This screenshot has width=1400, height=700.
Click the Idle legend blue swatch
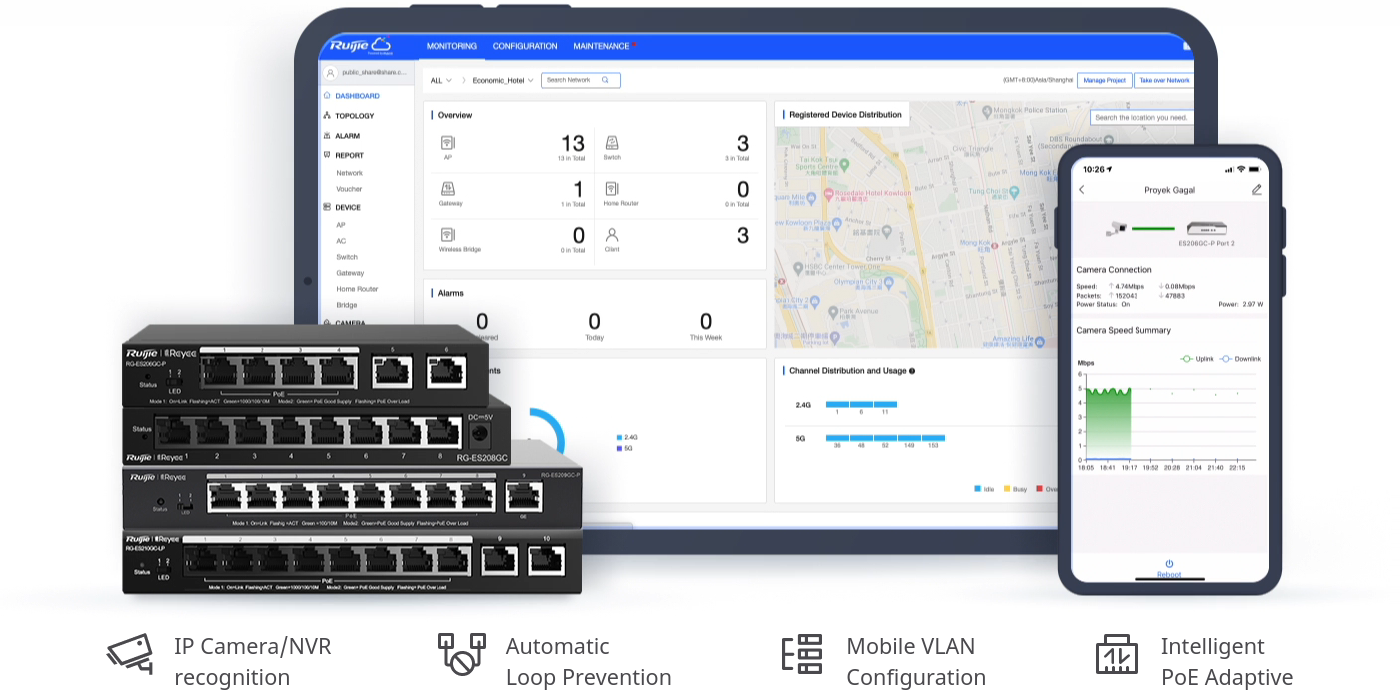[977, 489]
